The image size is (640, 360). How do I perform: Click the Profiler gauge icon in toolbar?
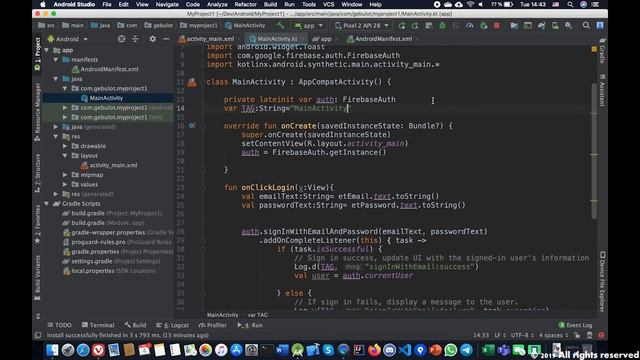click(469, 25)
